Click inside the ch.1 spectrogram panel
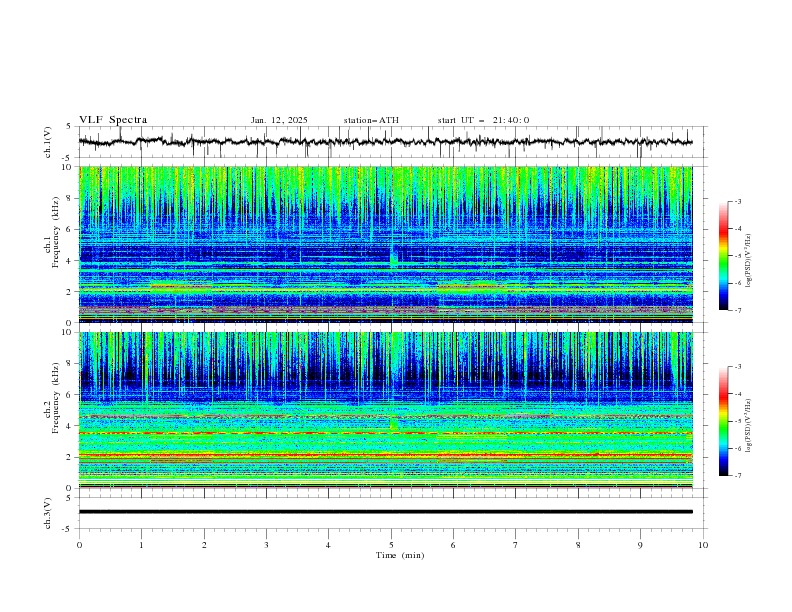Image resolution: width=792 pixels, height=612 pixels. point(385,244)
